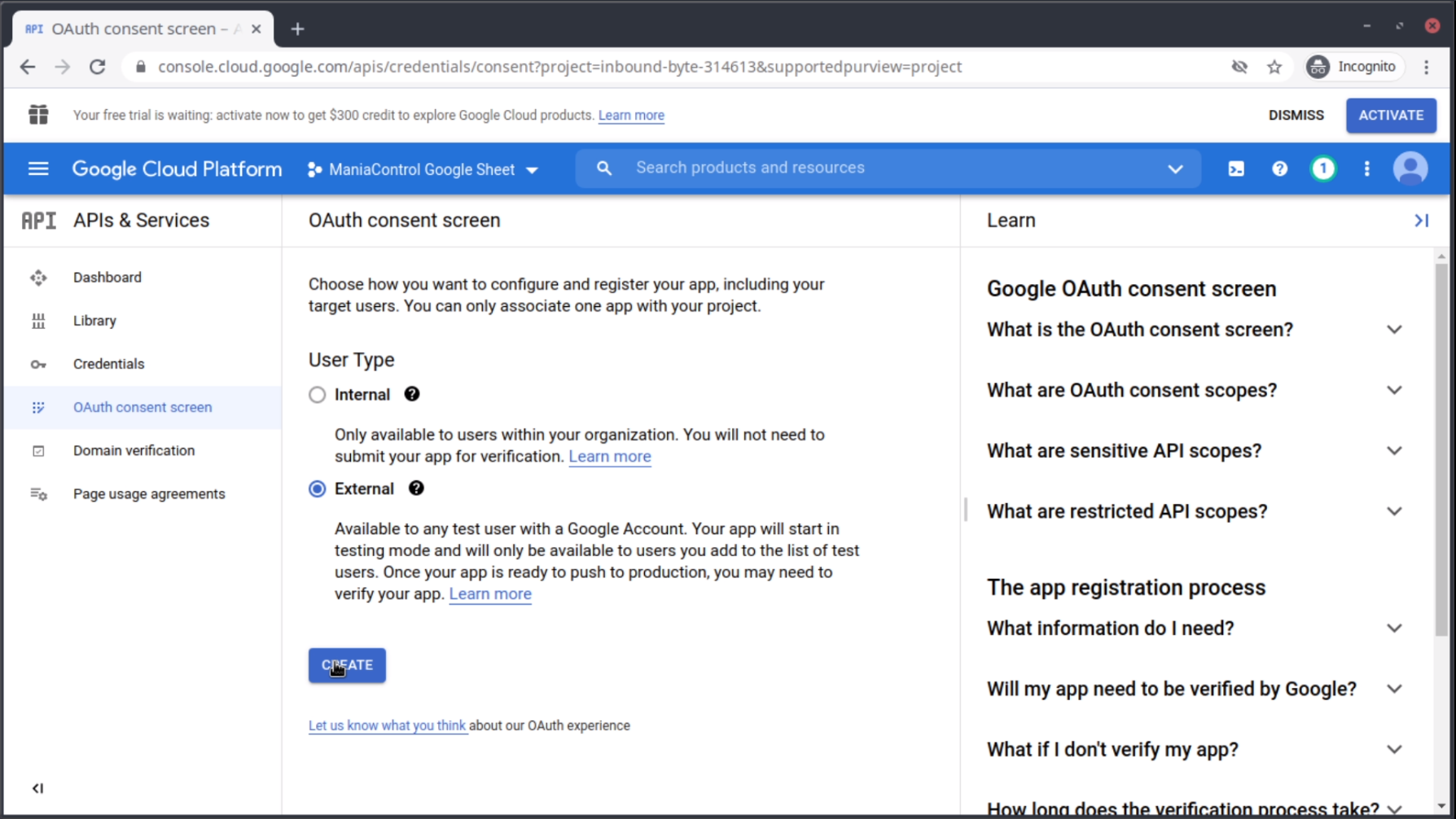Expand What are sensitive API scopes

(x=1393, y=451)
